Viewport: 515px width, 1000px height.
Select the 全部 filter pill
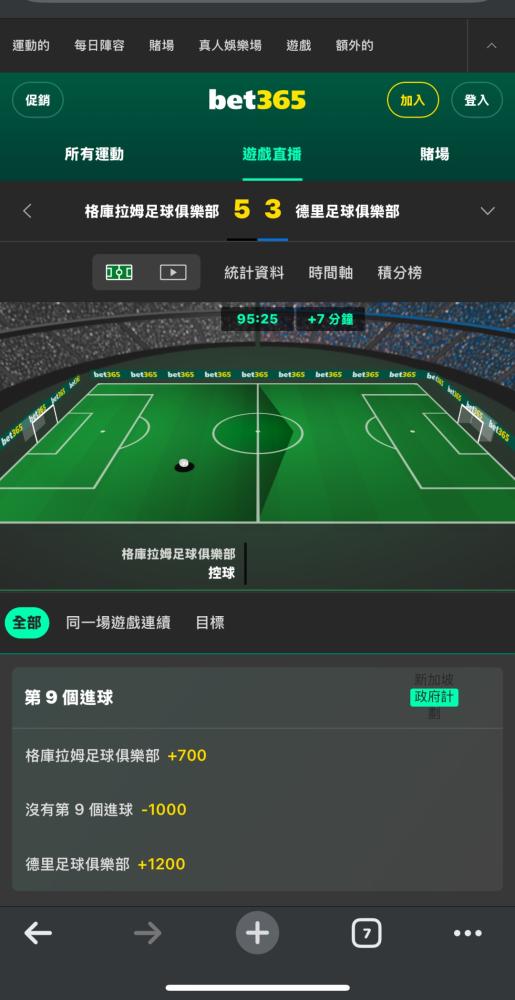(27, 622)
